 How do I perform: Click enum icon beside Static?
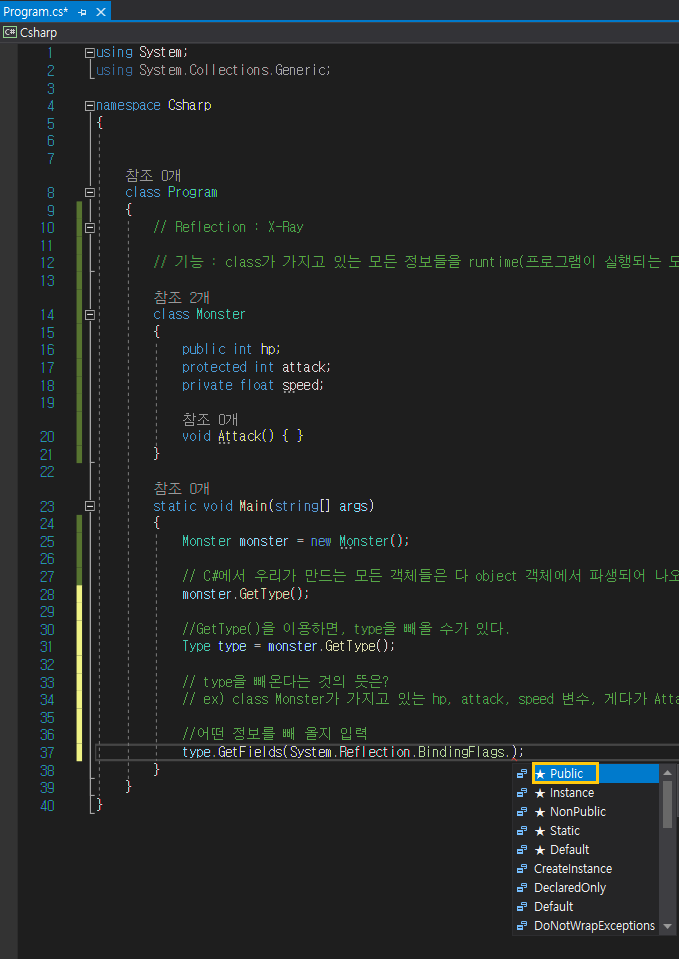pyautogui.click(x=522, y=831)
